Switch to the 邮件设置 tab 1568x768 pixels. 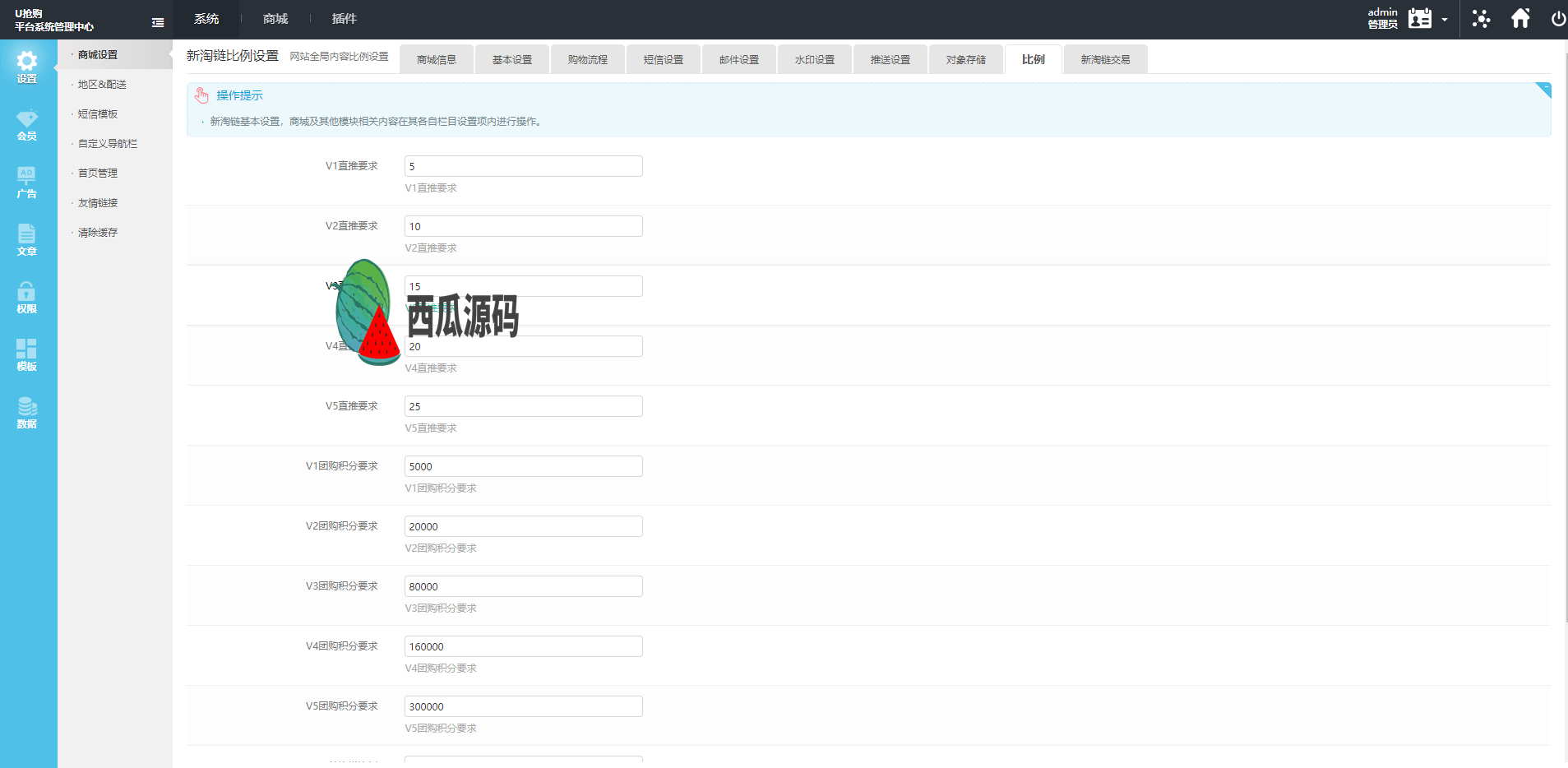pyautogui.click(x=739, y=59)
